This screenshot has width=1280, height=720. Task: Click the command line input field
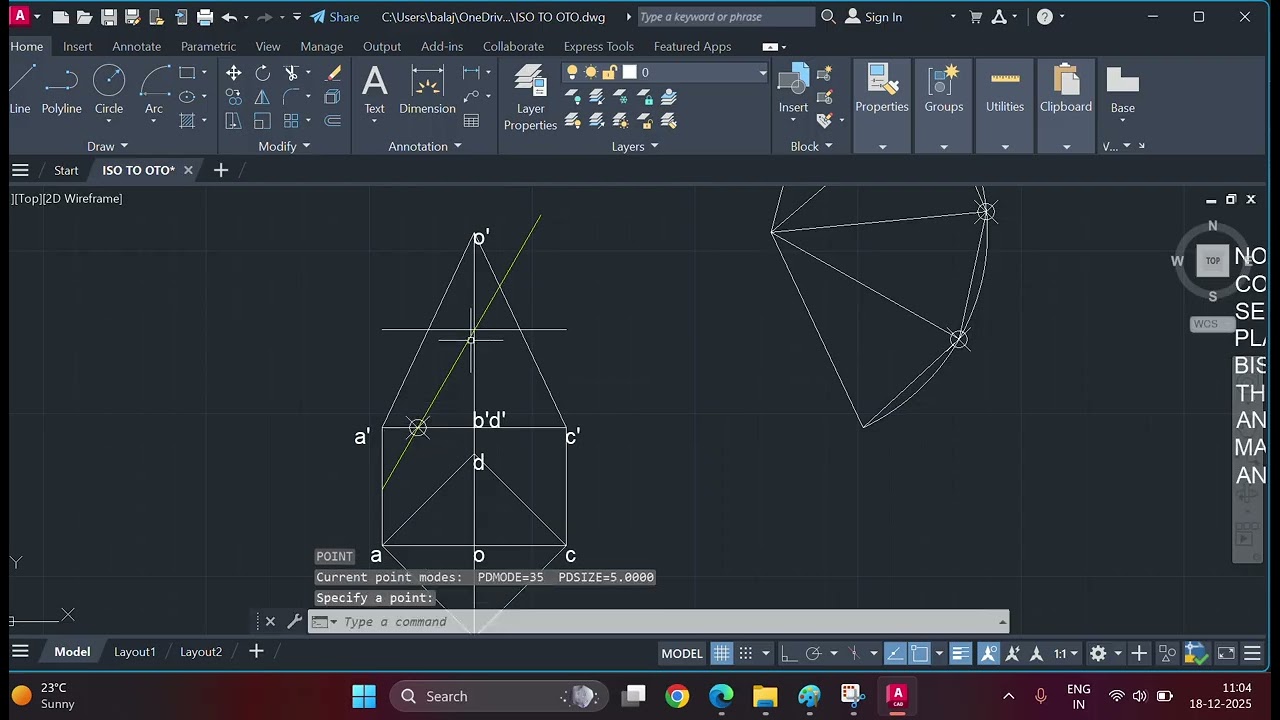click(670, 622)
